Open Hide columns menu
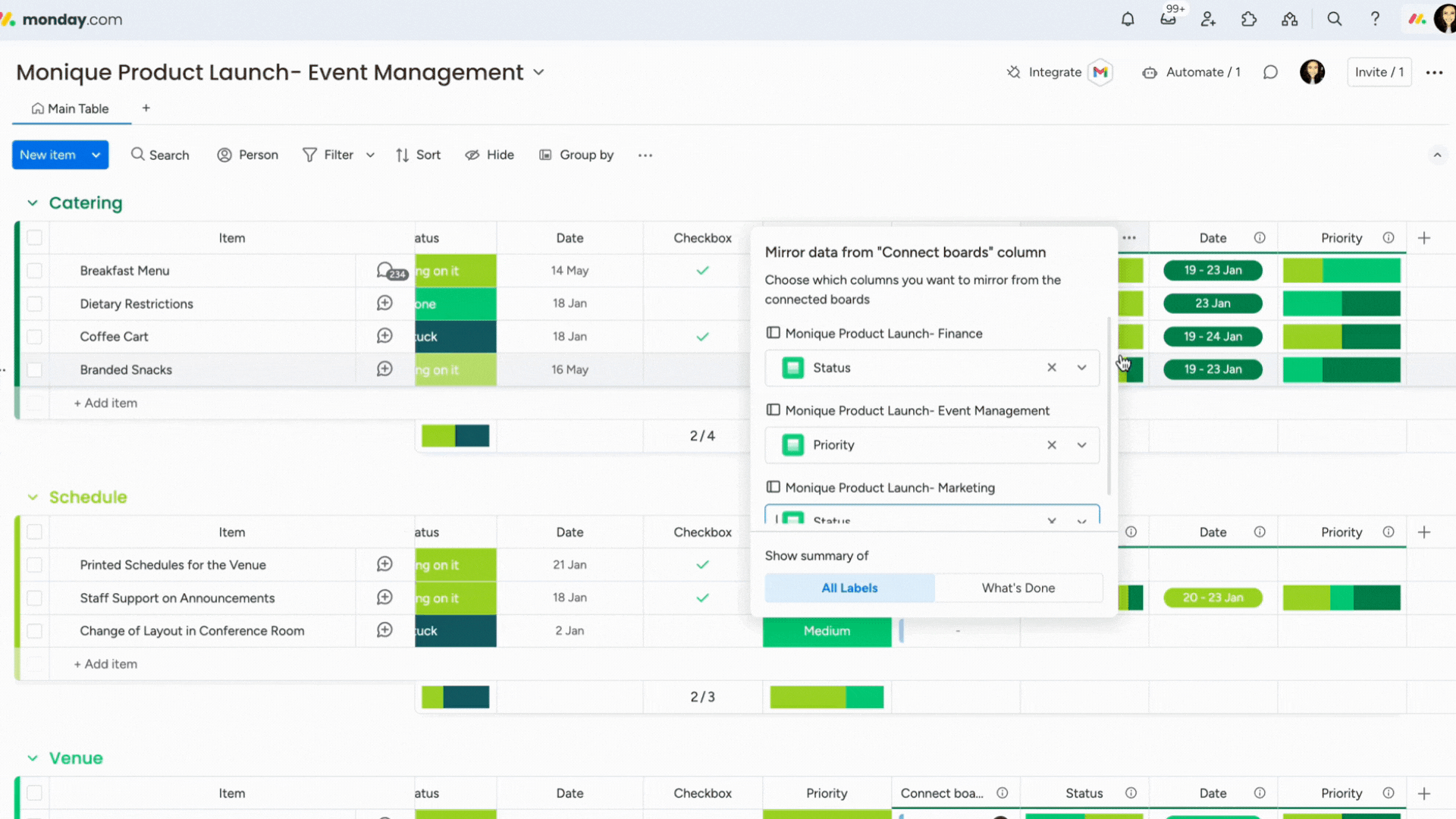Screen dimensions: 1456x819 click(490, 155)
